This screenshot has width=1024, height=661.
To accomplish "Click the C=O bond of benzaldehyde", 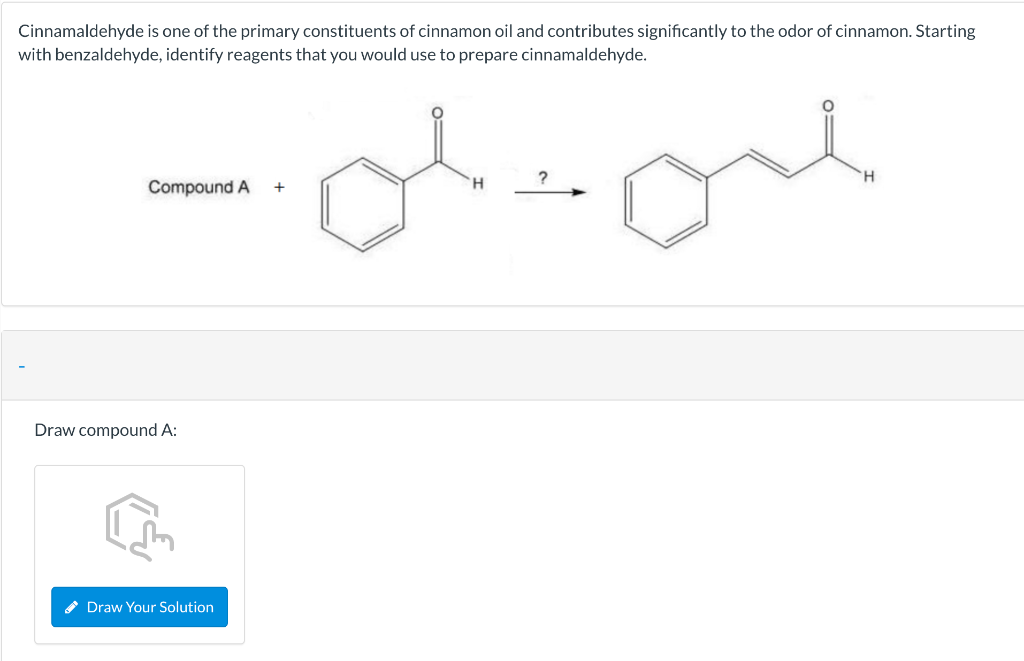I will [438, 140].
